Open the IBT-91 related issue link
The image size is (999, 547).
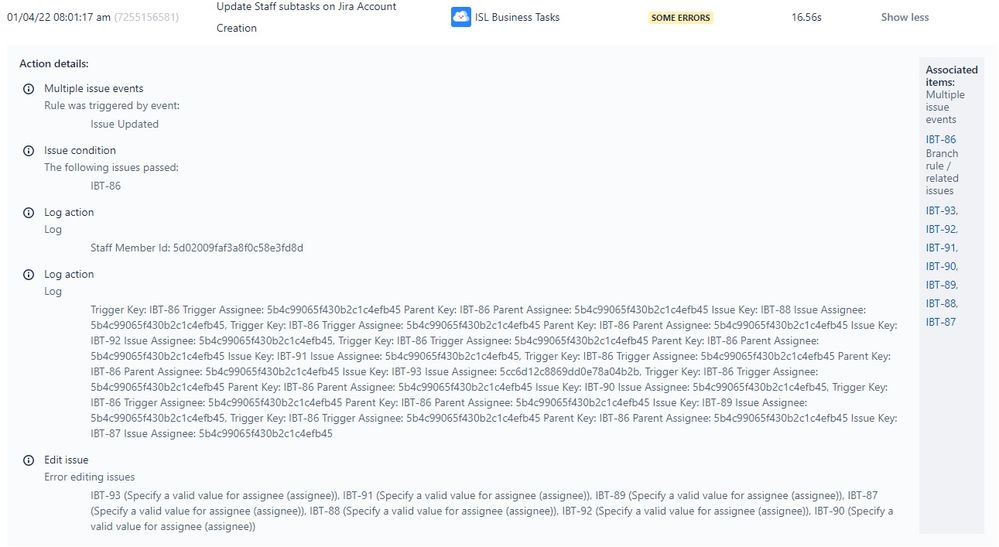pyautogui.click(x=941, y=248)
